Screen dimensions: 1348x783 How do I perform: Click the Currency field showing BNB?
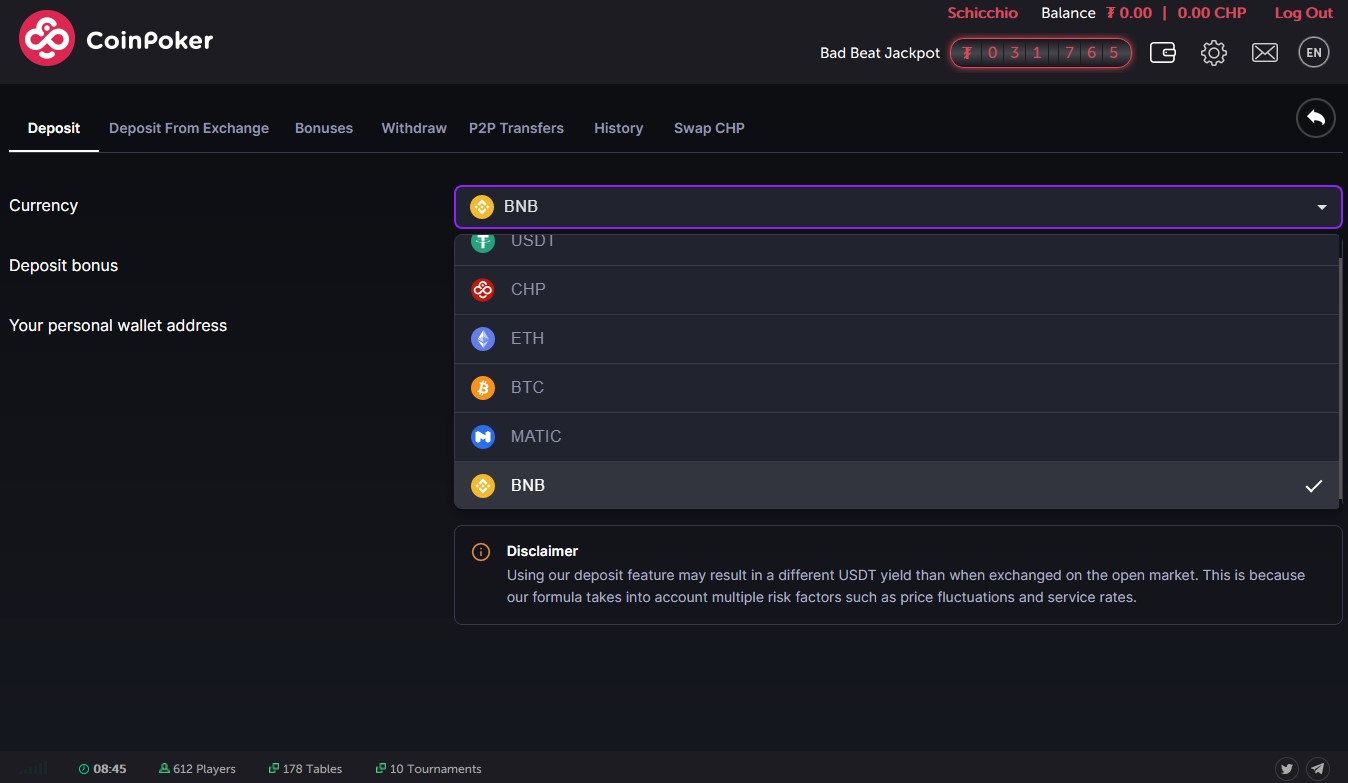pyautogui.click(x=898, y=207)
